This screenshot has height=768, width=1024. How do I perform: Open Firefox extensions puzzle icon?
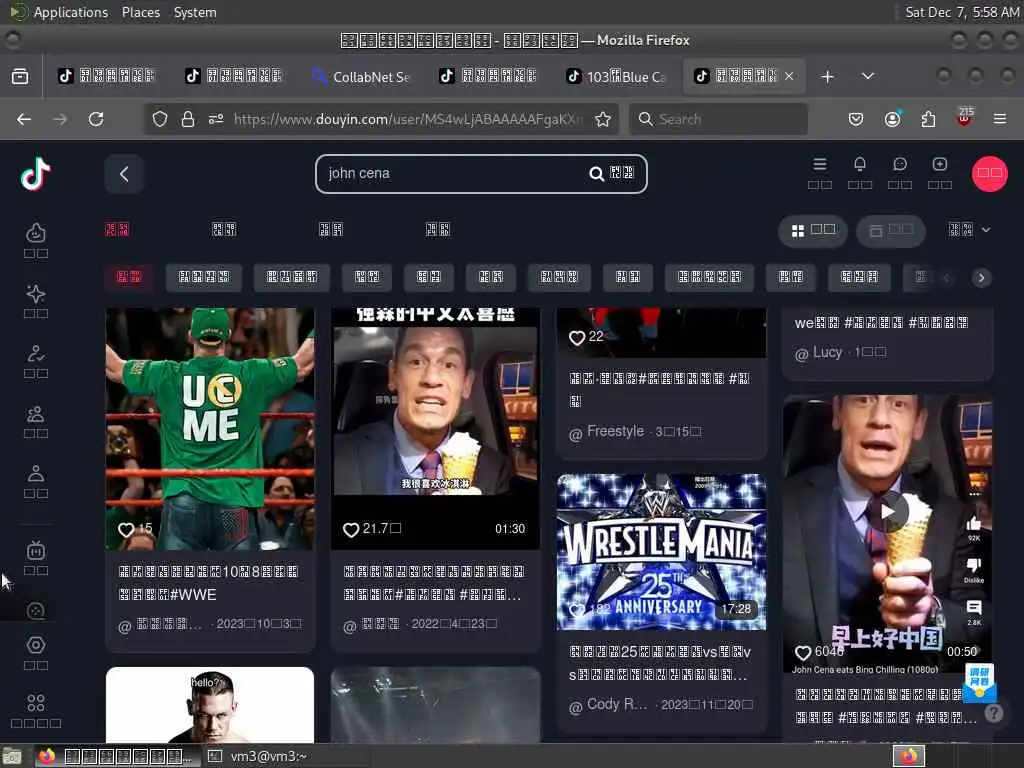[928, 119]
